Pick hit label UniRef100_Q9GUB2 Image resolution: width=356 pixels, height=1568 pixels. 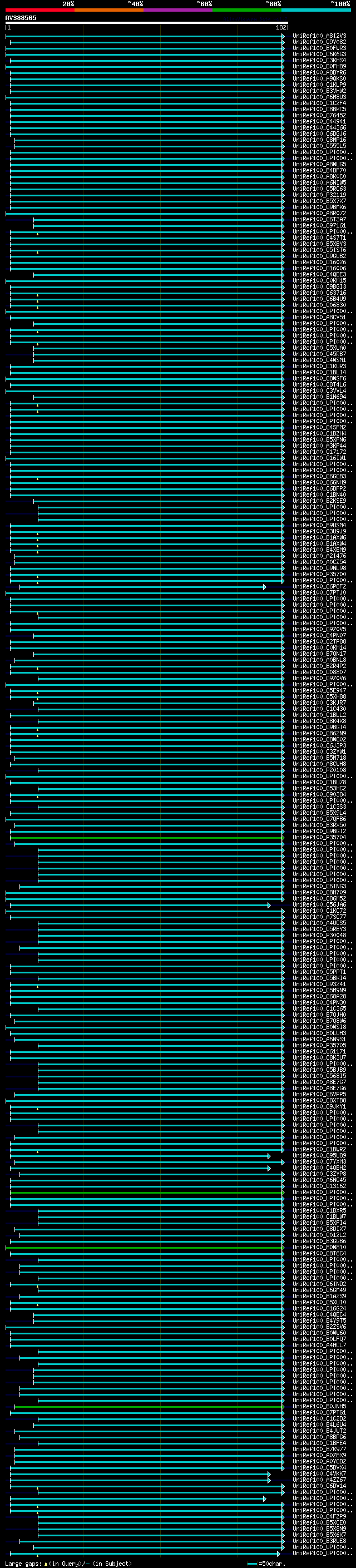tap(319, 256)
